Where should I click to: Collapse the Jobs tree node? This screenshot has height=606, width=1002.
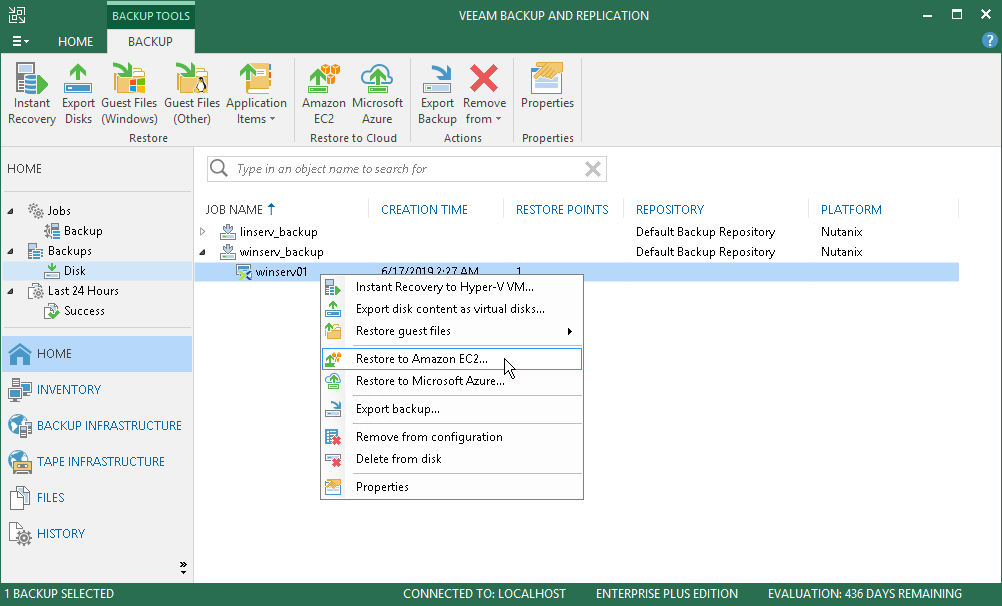[x=10, y=211]
